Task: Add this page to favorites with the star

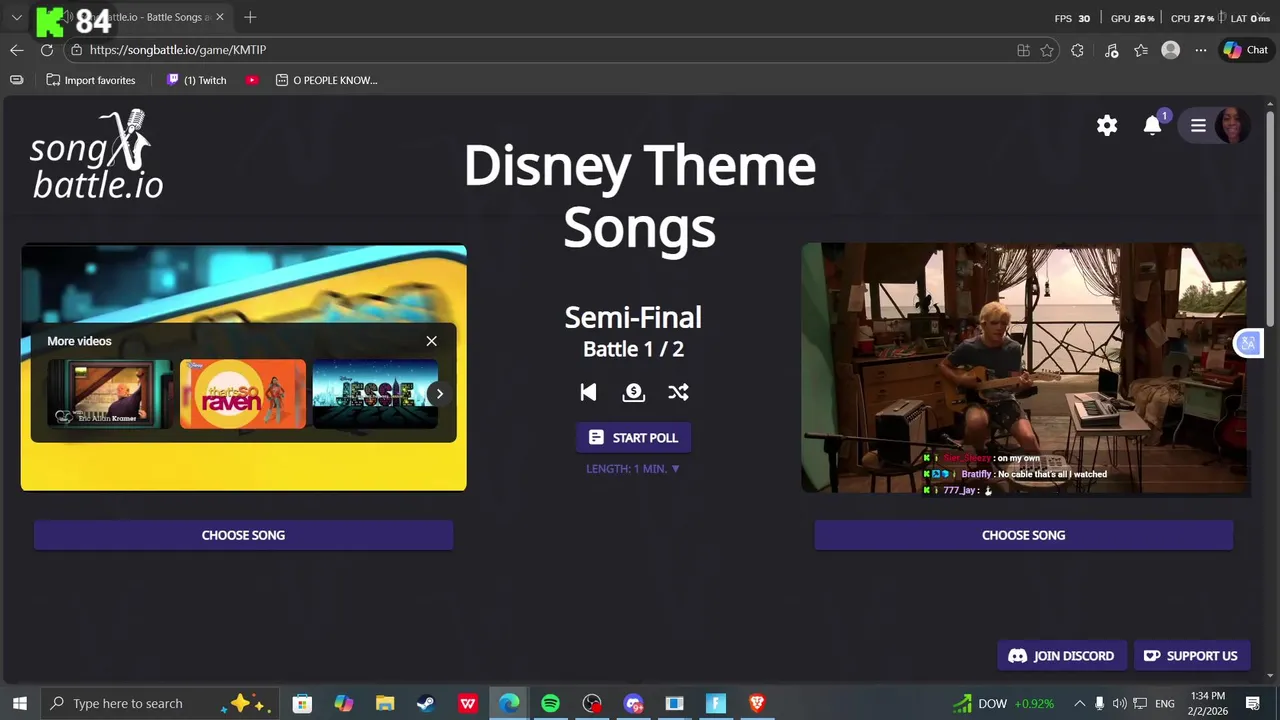Action: 1047,50
